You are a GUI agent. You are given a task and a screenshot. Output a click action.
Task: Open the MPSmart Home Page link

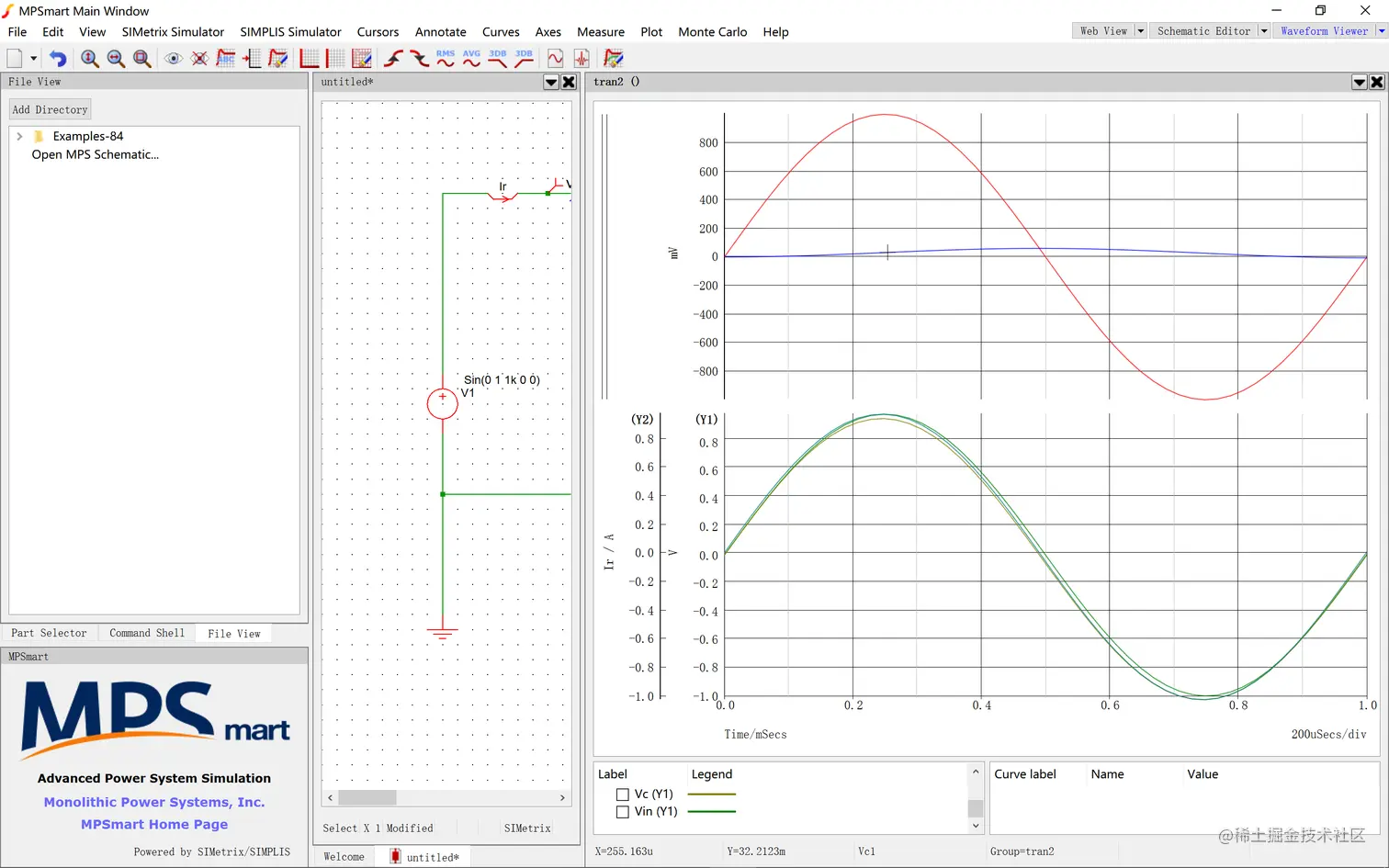click(154, 825)
